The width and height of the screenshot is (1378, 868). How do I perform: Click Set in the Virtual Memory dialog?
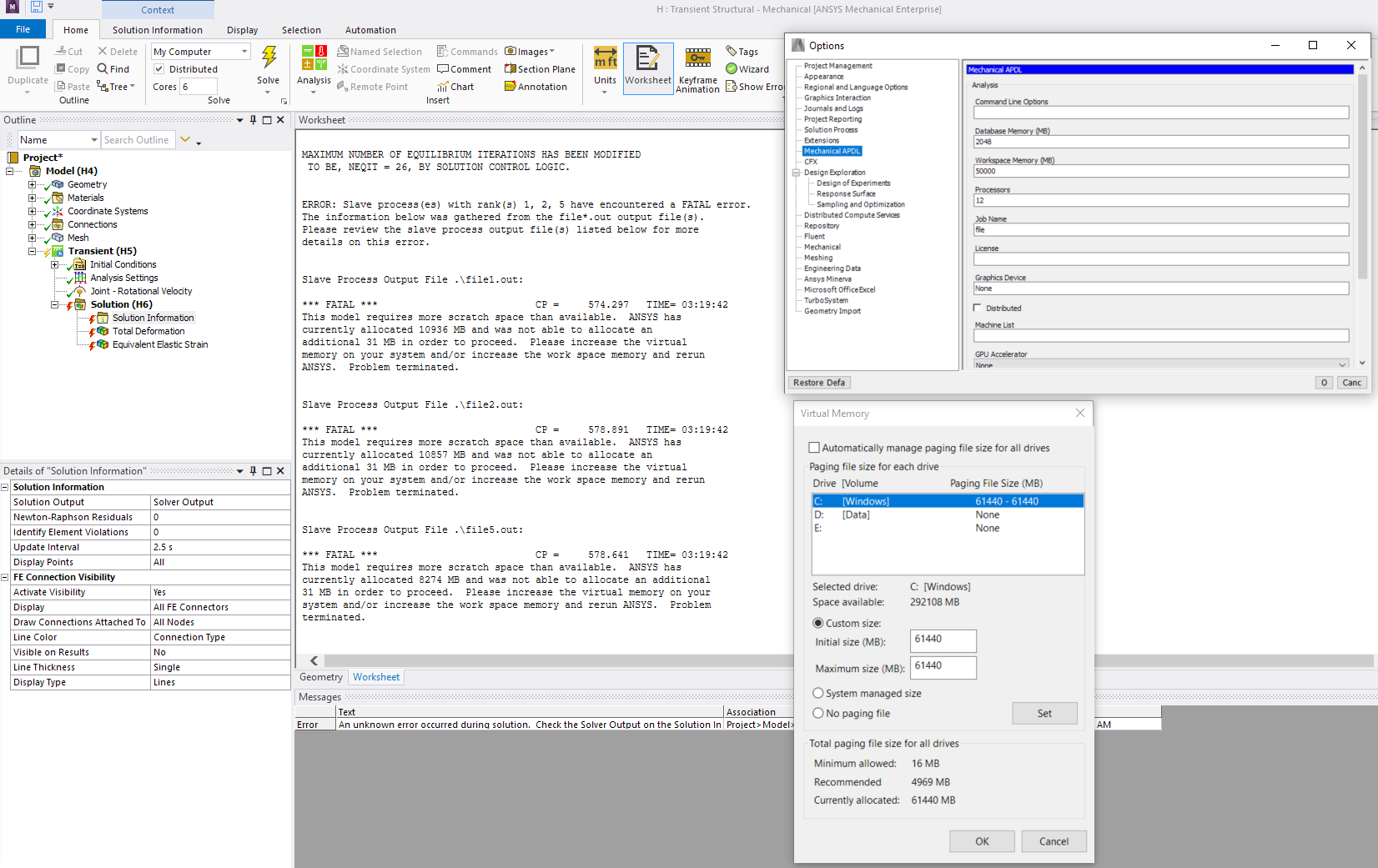(1044, 713)
